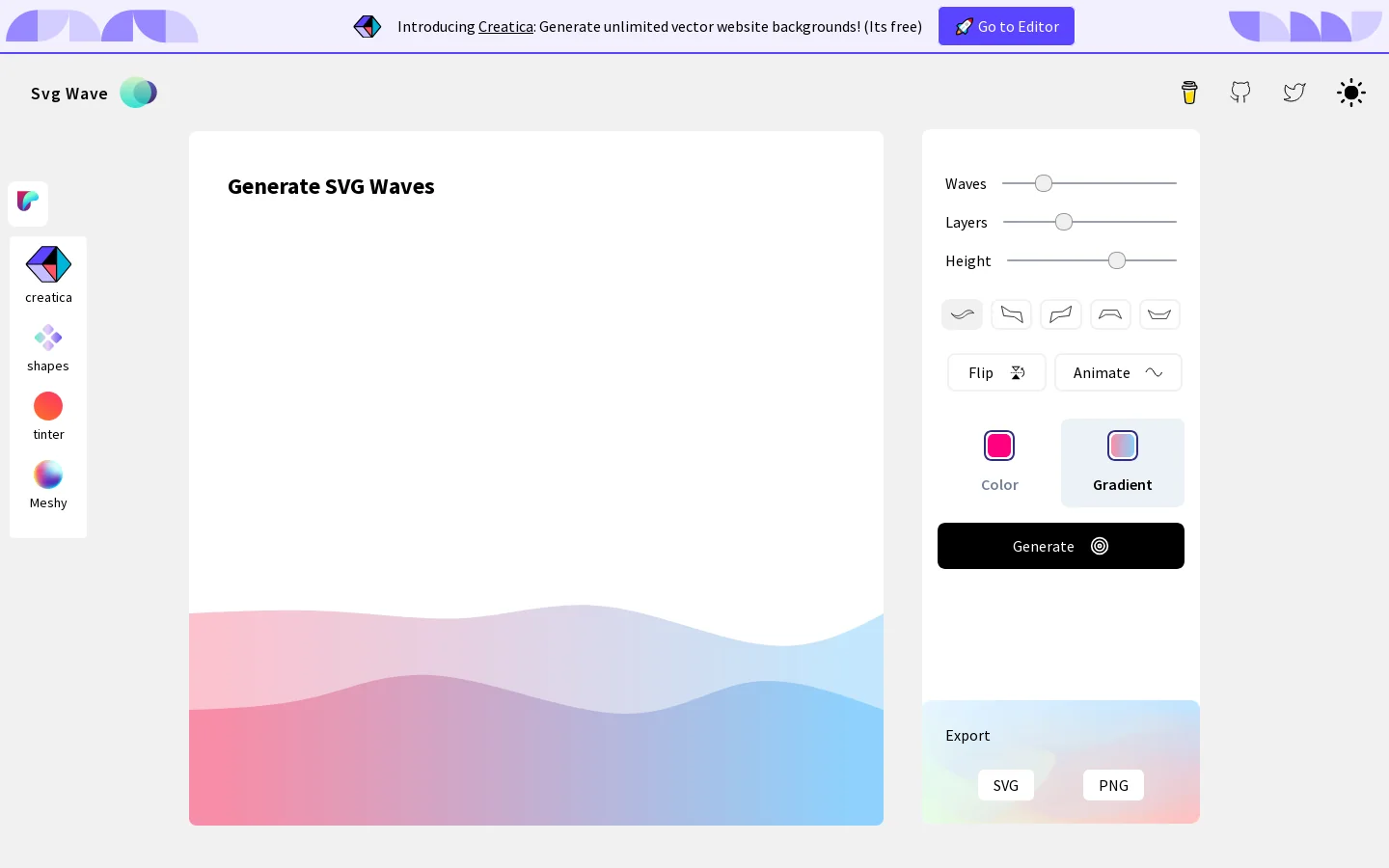The height and width of the screenshot is (868, 1389).
Task: Click the generated wave preview
Action: coord(536,715)
